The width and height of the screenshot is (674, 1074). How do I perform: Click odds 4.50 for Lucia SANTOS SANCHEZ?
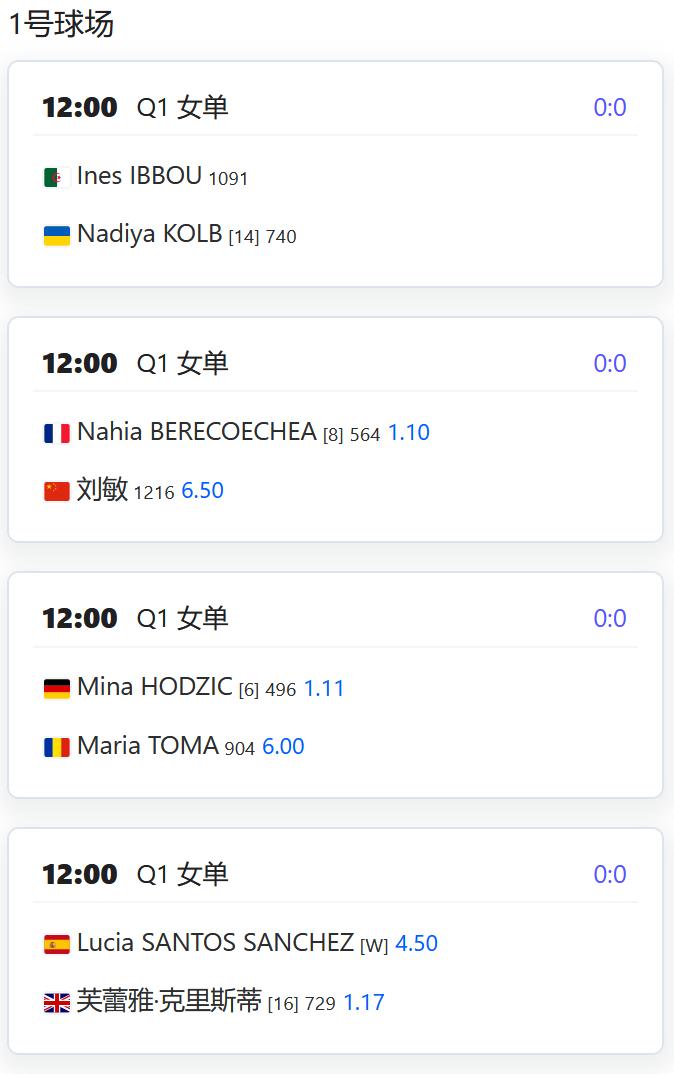point(416,943)
